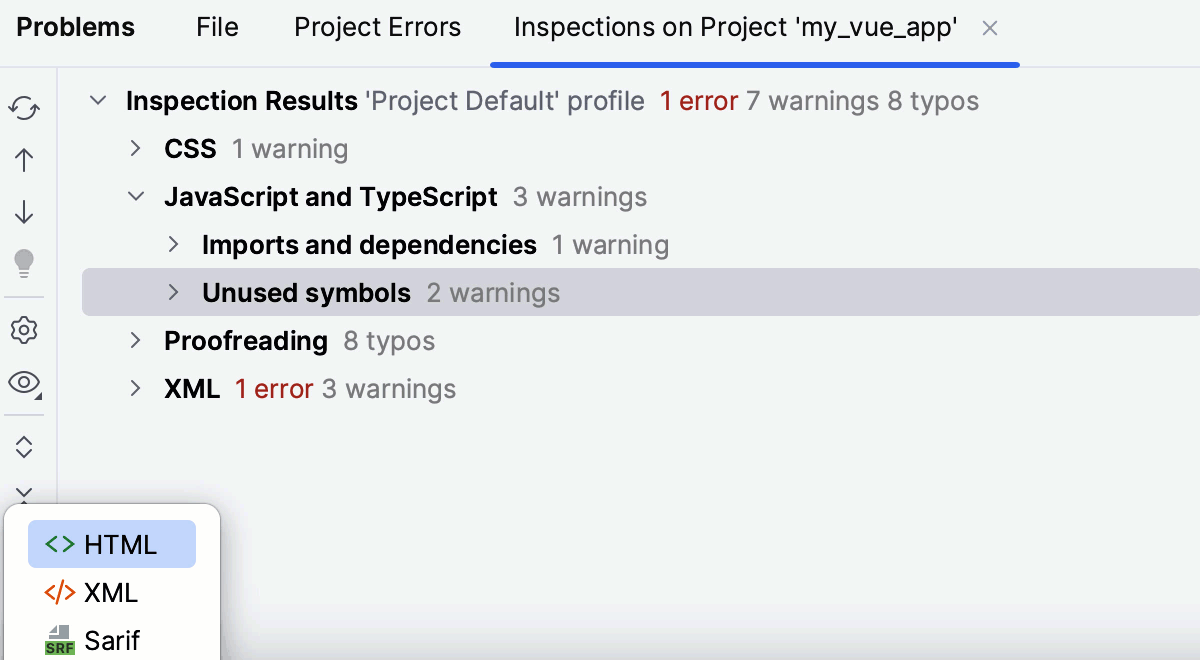The height and width of the screenshot is (660, 1200).
Task: Open inspection settings with the gear icon
Action: (24, 330)
